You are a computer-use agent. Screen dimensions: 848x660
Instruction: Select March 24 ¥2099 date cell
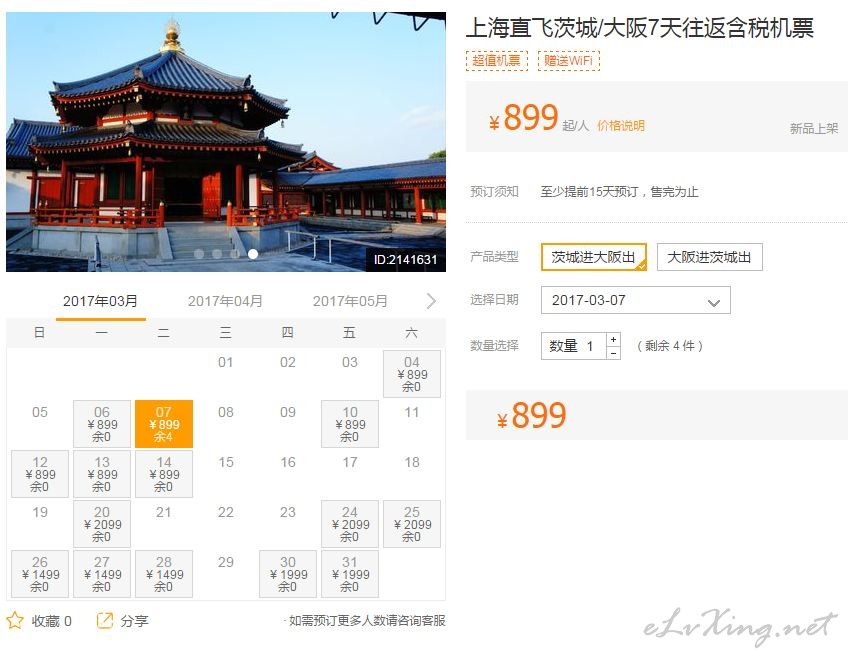350,524
